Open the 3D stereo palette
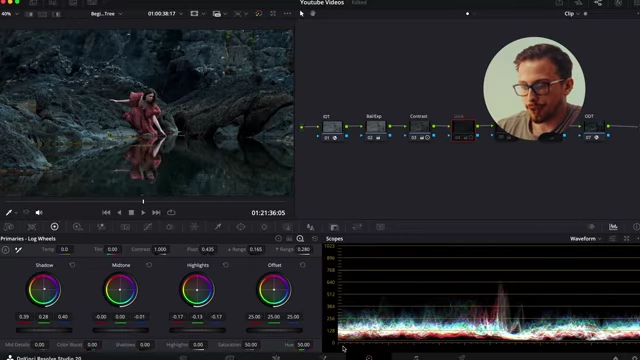 pyautogui.click(x=380, y=227)
